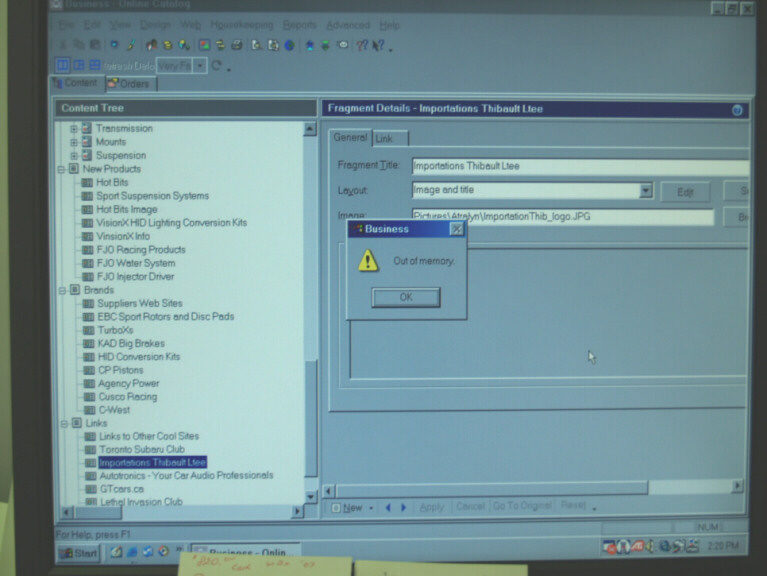
Task: Select Toronto Subaru Club in tree
Action: (141, 450)
